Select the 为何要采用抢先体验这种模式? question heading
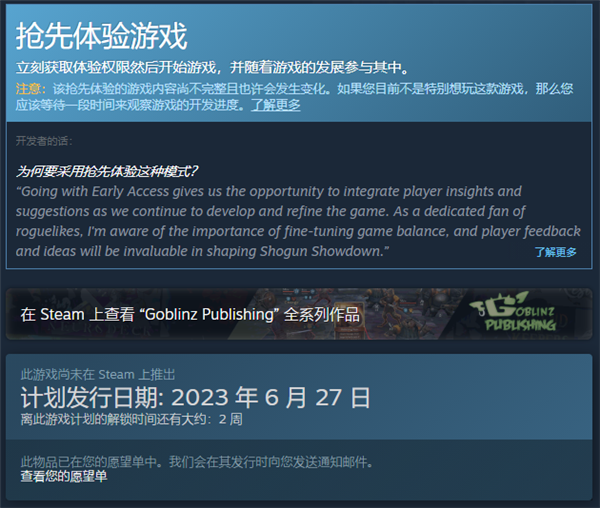This screenshot has height=508, width=600. [x=107, y=171]
